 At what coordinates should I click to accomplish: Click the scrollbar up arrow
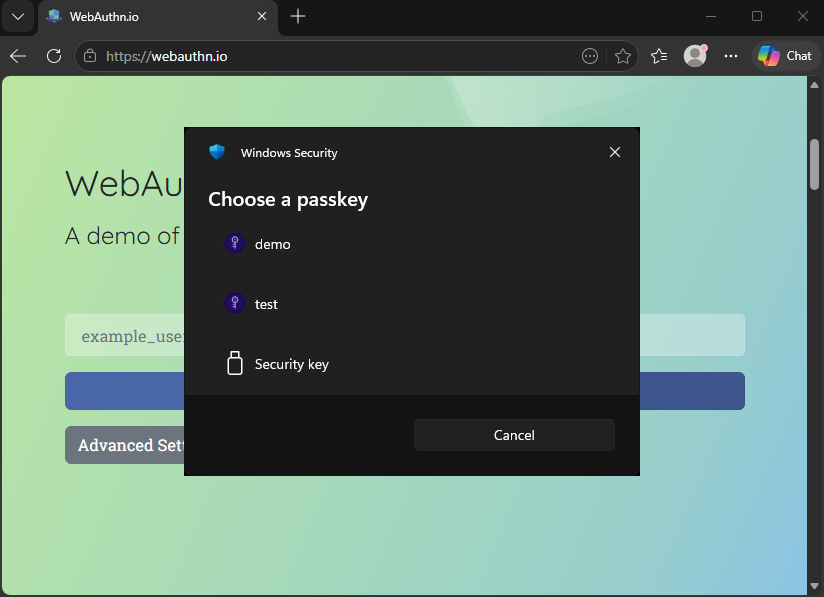(x=815, y=85)
